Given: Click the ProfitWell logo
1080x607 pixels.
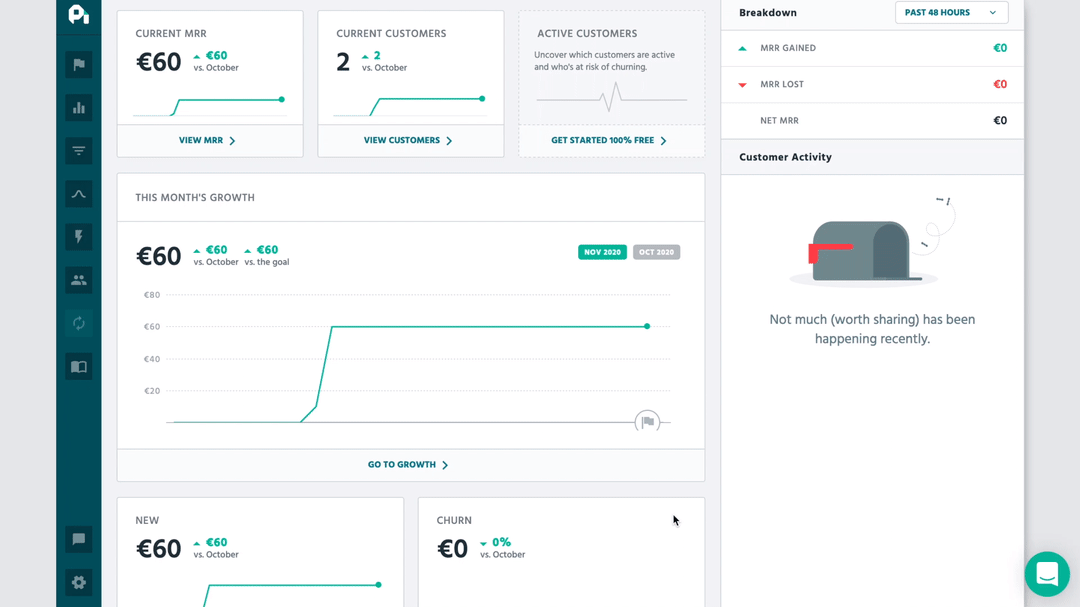Looking at the screenshot, I should [x=78, y=16].
